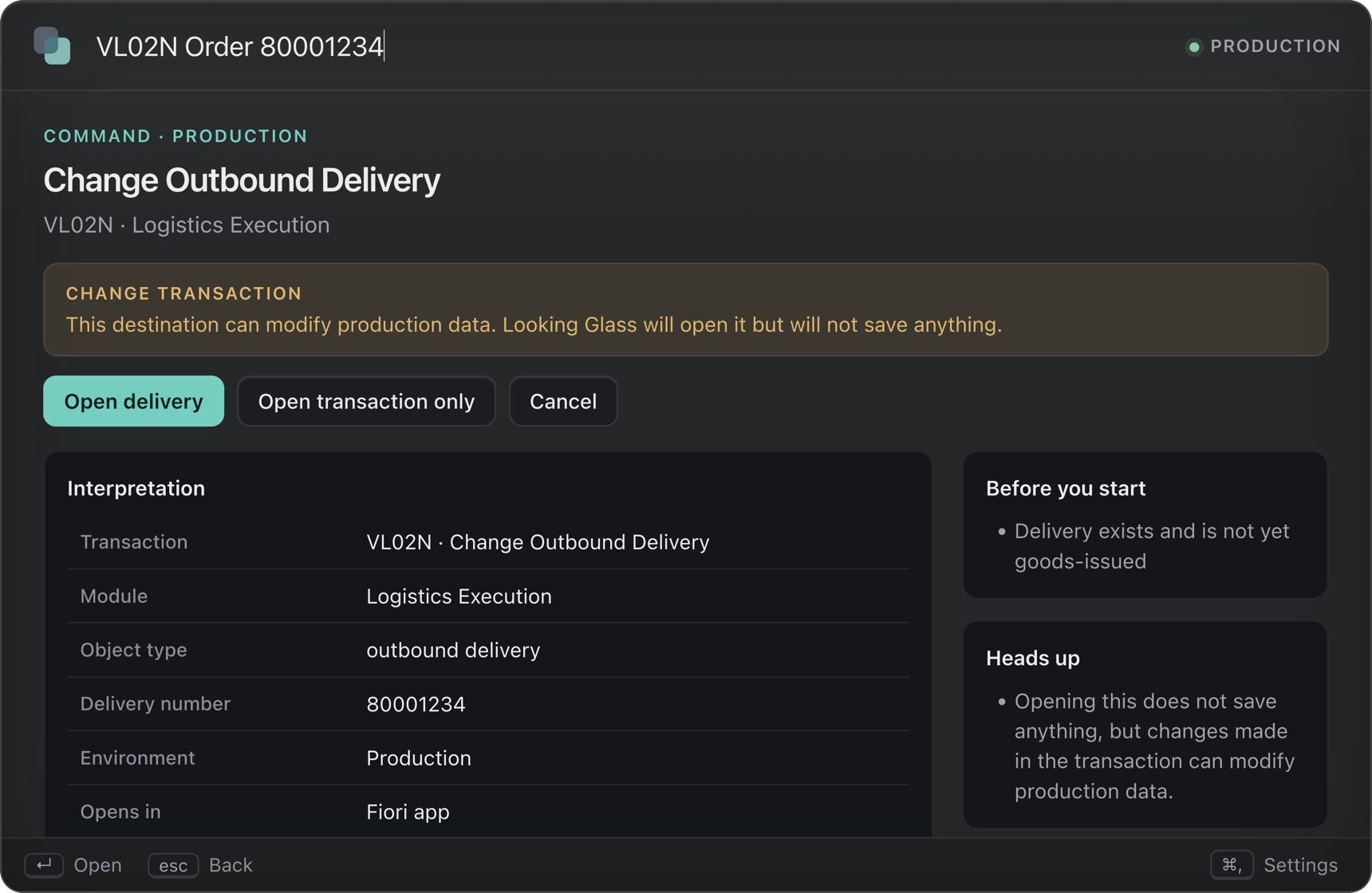Click the Environment row label
The height and width of the screenshot is (893, 1372).
pyautogui.click(x=137, y=758)
